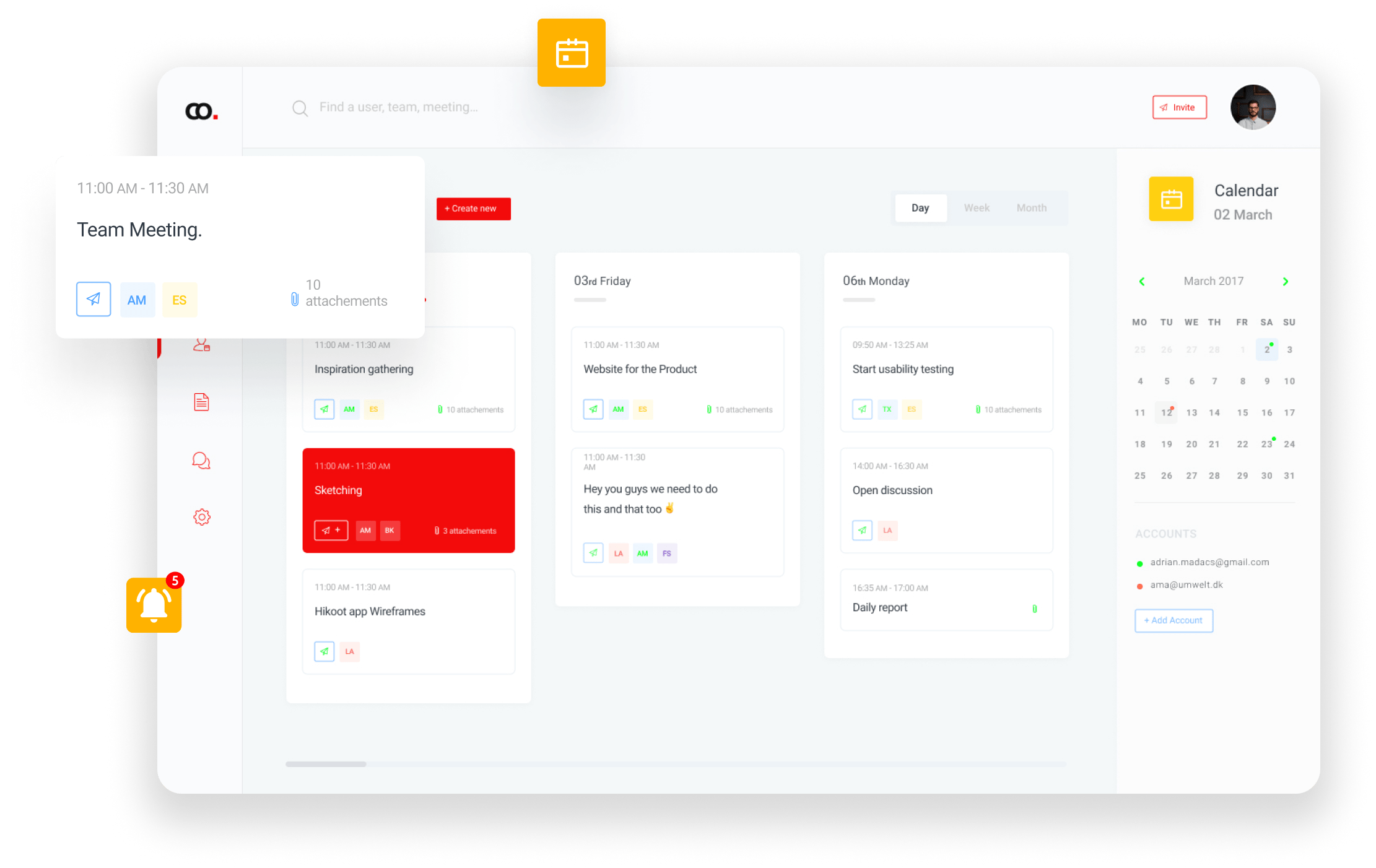
Task: Select the Day view
Action: point(921,208)
